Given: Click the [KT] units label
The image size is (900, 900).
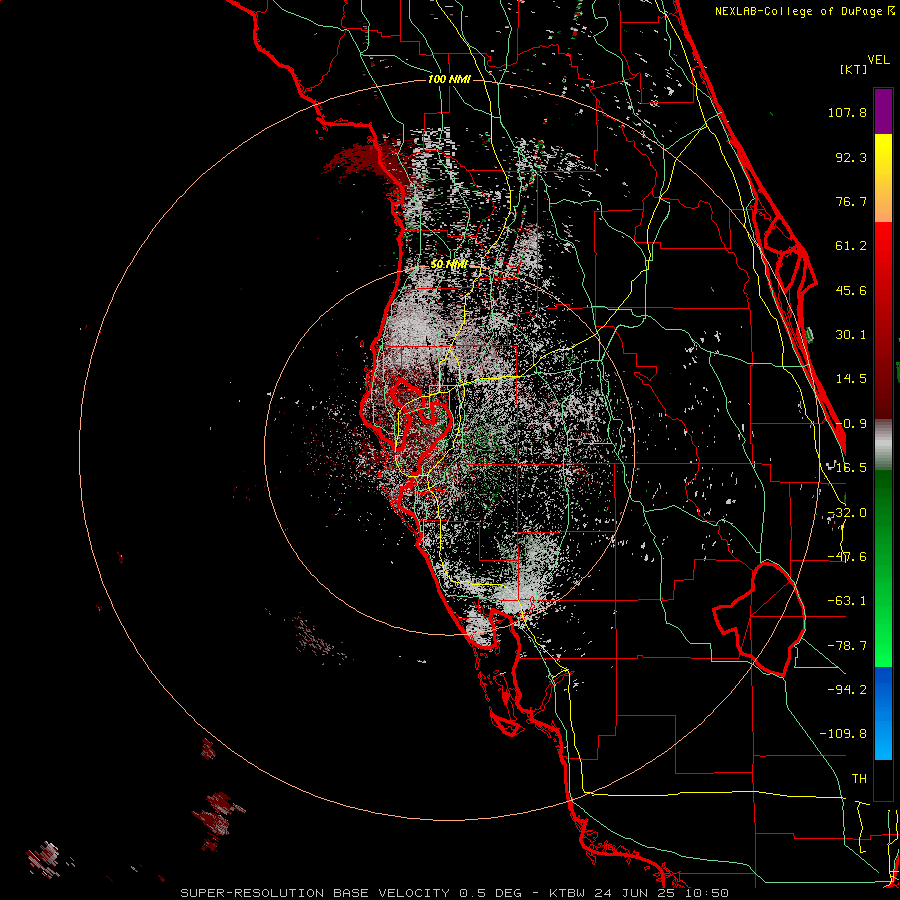Looking at the screenshot, I should coord(854,69).
